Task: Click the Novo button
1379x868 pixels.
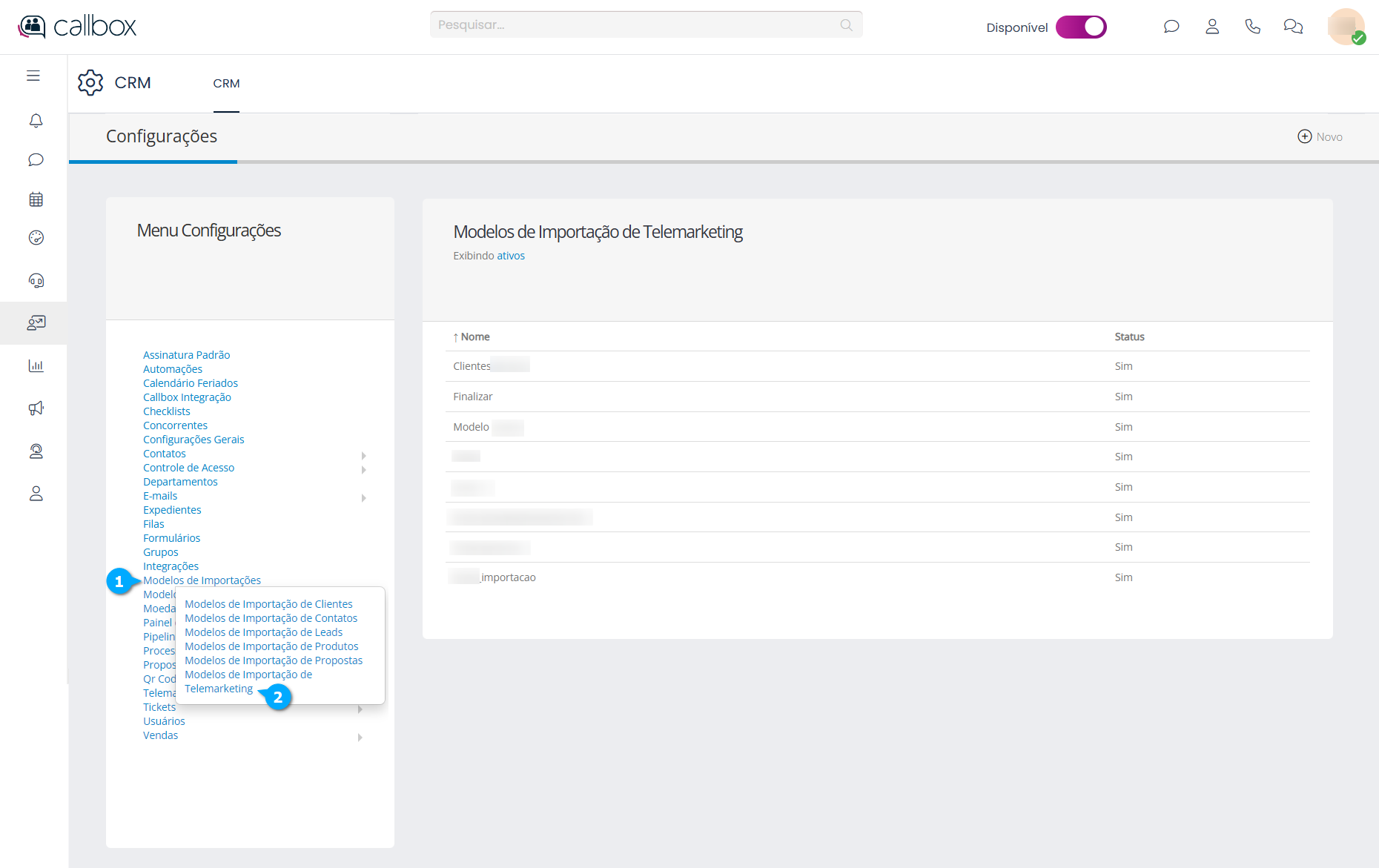Action: point(1320,137)
